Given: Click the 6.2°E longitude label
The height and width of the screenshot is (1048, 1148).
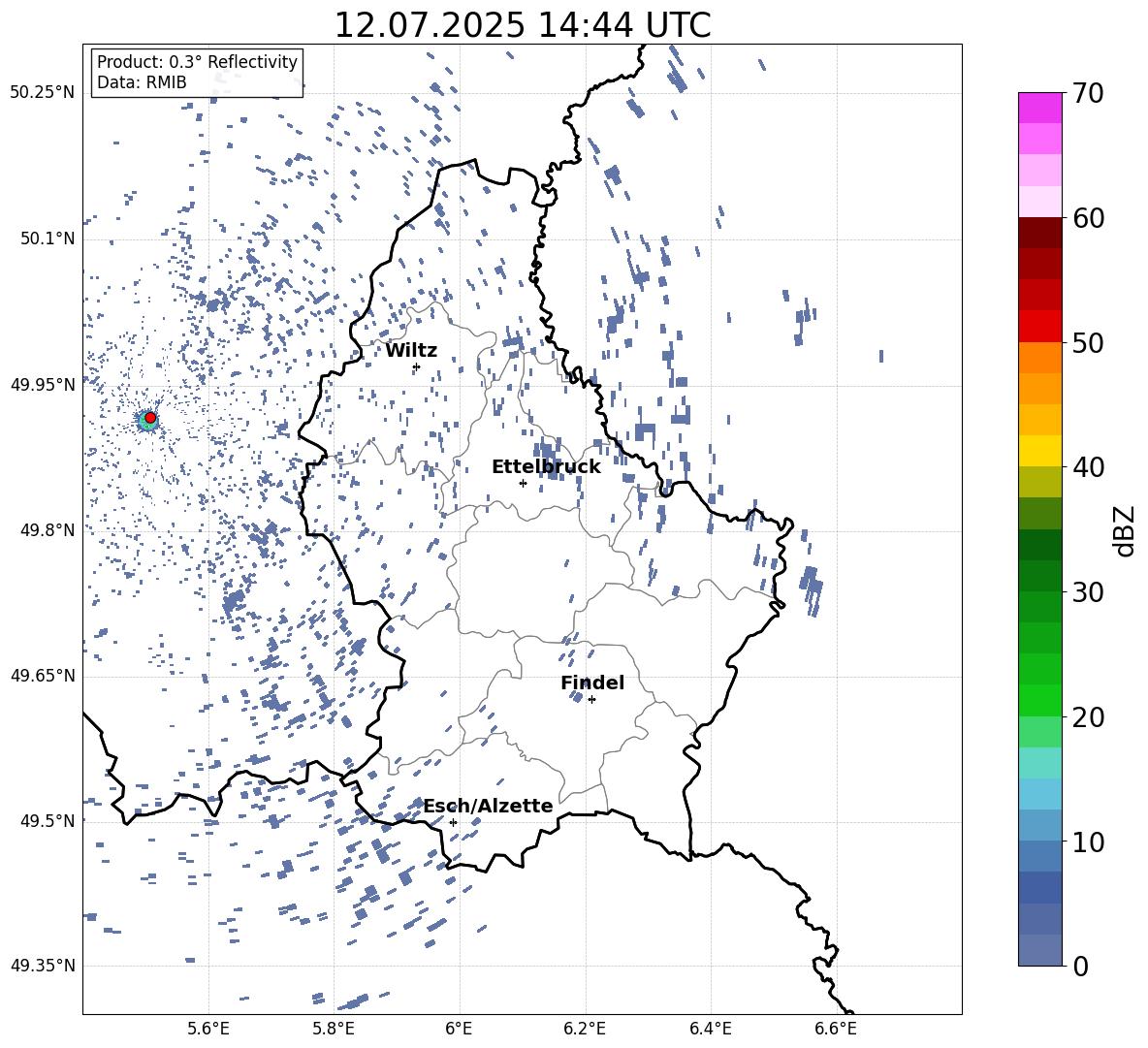Looking at the screenshot, I should tap(585, 1029).
